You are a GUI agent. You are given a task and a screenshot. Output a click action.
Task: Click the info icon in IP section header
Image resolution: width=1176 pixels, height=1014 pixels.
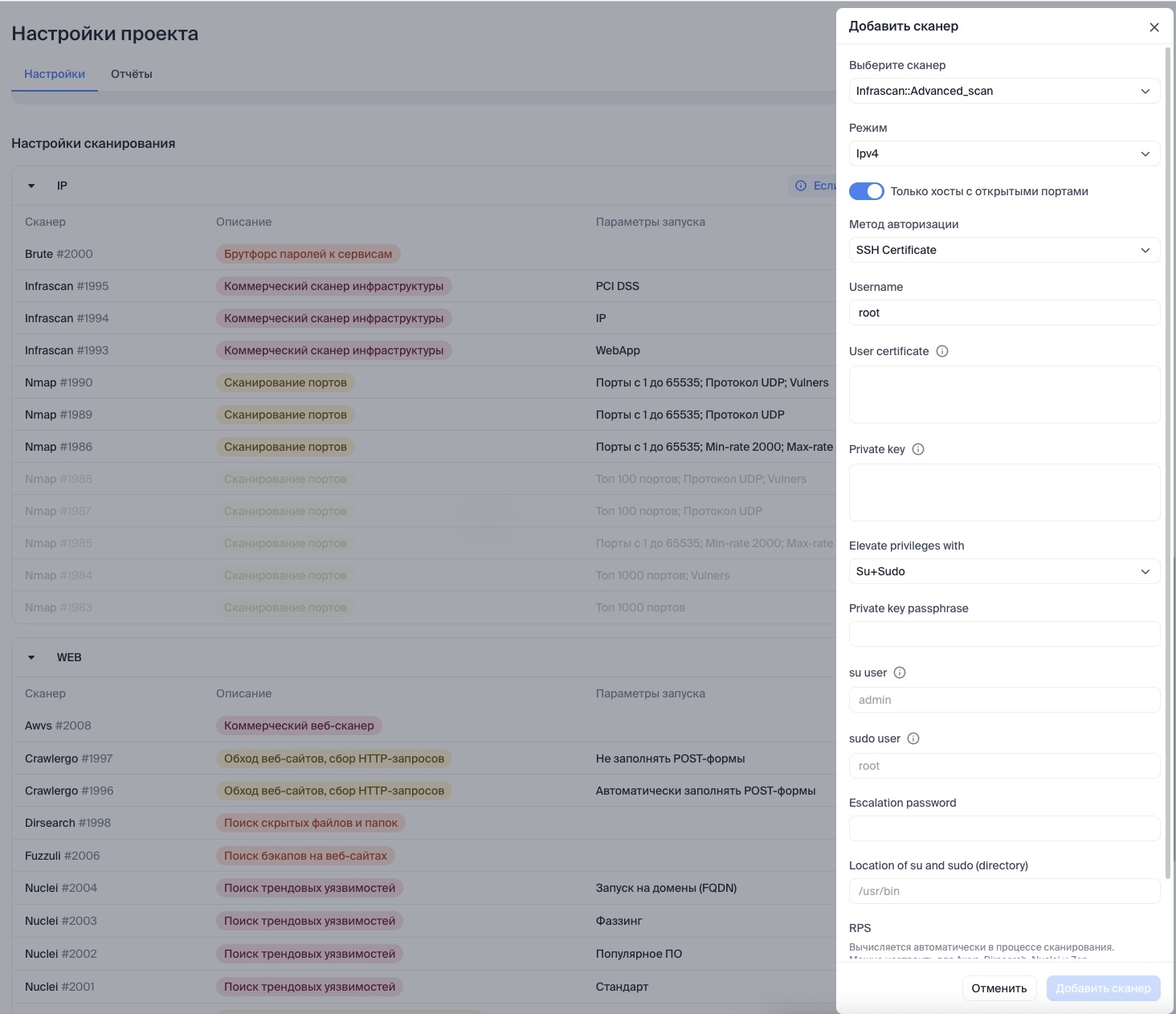801,186
